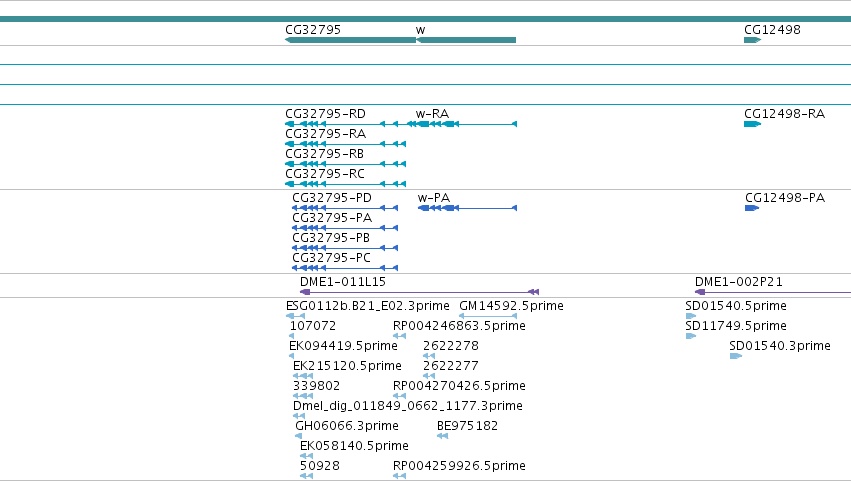Select the 2622277 feature arrows
This screenshot has height=481, width=851.
coord(429,376)
